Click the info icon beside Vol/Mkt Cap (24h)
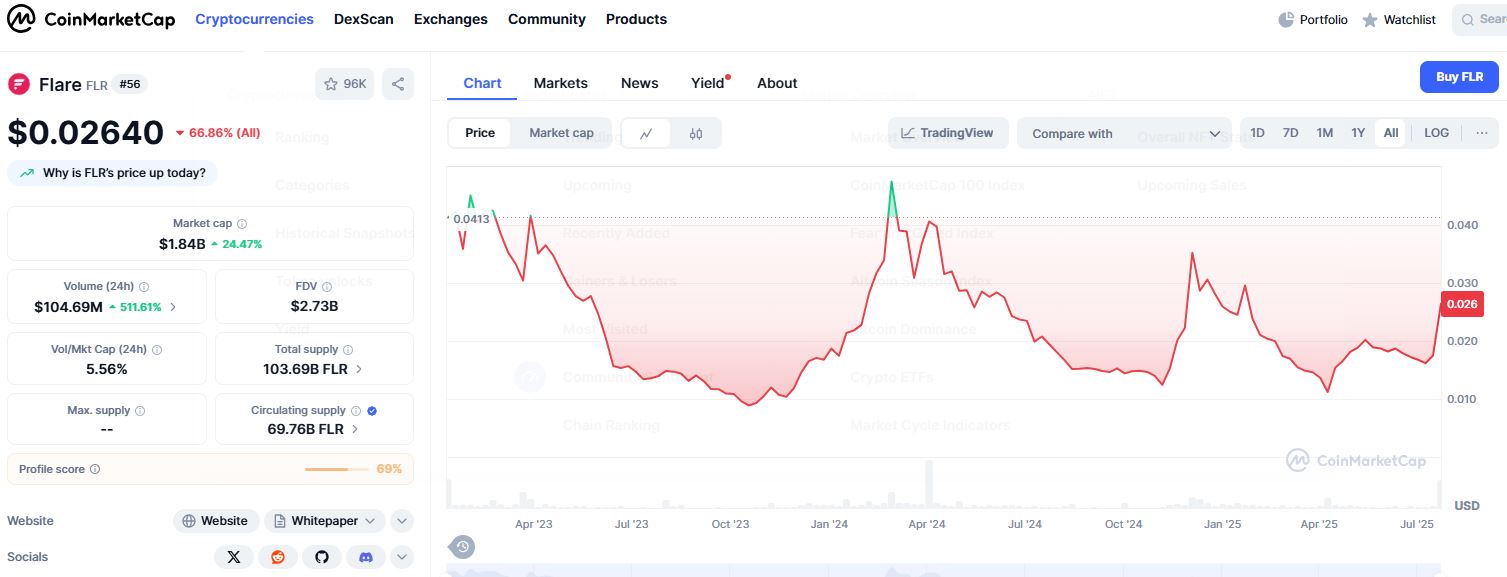1507x577 pixels. tap(157, 350)
